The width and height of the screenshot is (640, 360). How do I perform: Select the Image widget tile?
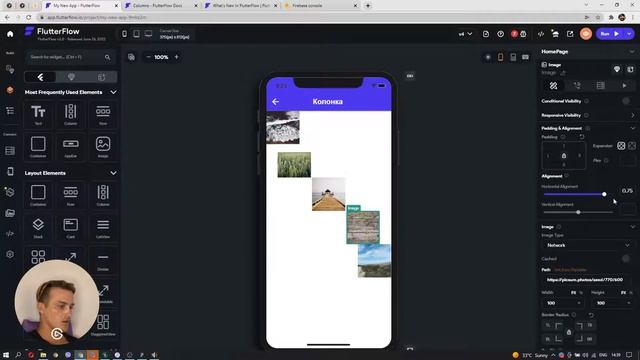point(103,147)
